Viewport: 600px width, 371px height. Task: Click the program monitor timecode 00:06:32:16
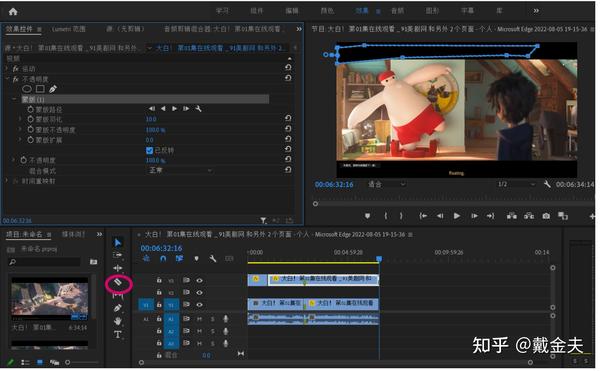[x=334, y=184]
